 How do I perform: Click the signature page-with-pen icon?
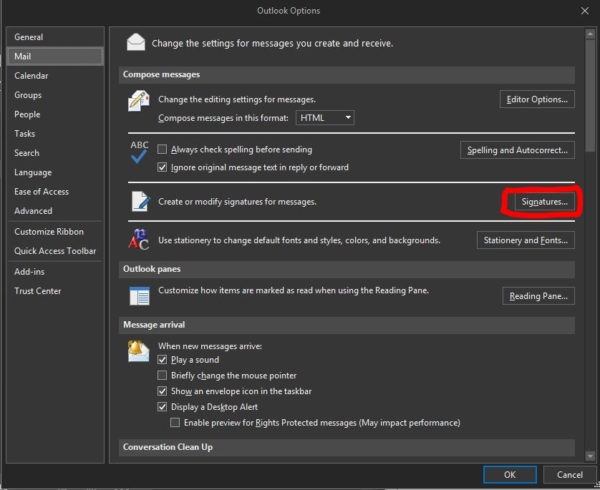[x=140, y=201]
